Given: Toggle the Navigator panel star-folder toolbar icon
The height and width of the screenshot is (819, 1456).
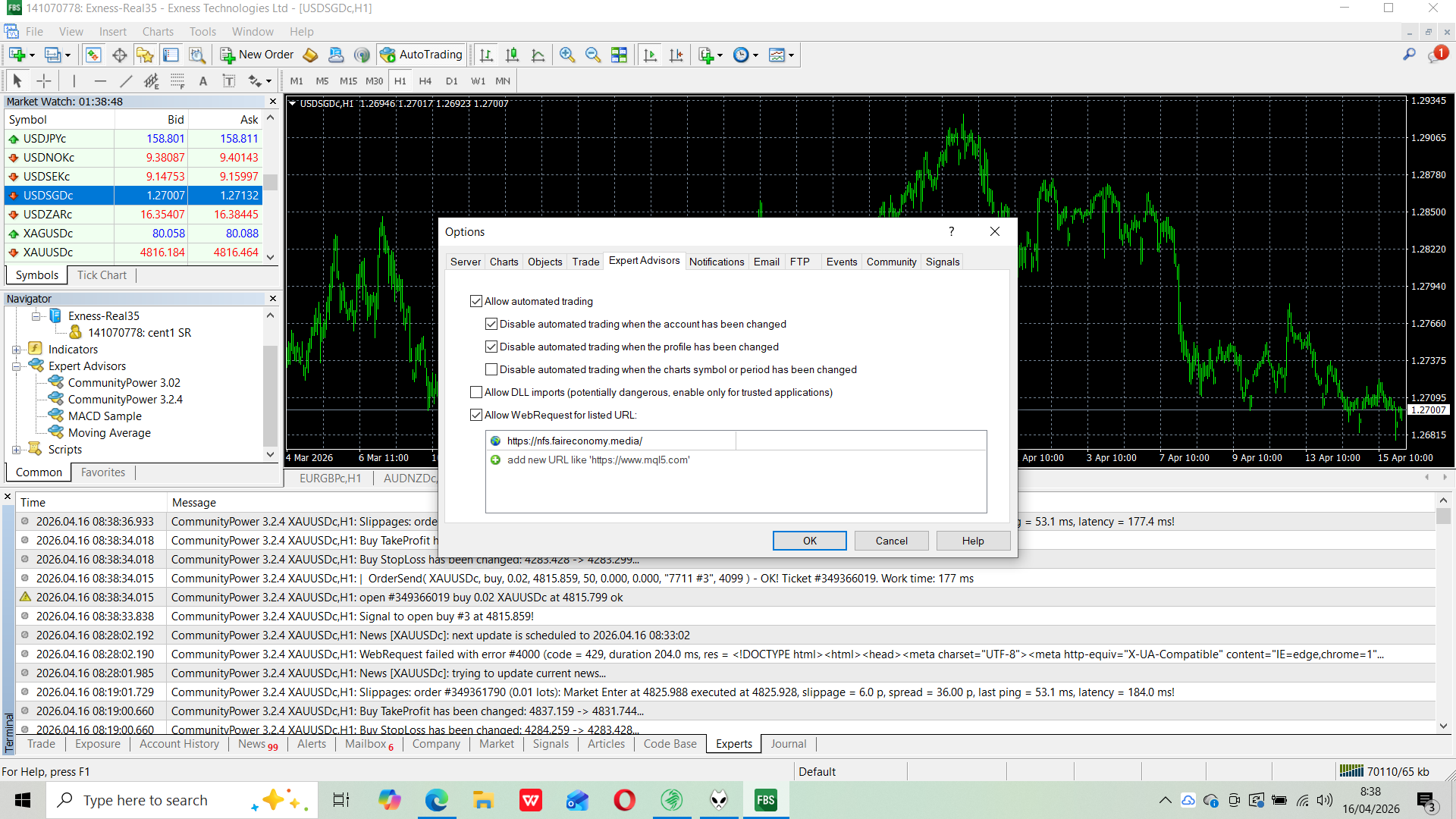Looking at the screenshot, I should 145,55.
